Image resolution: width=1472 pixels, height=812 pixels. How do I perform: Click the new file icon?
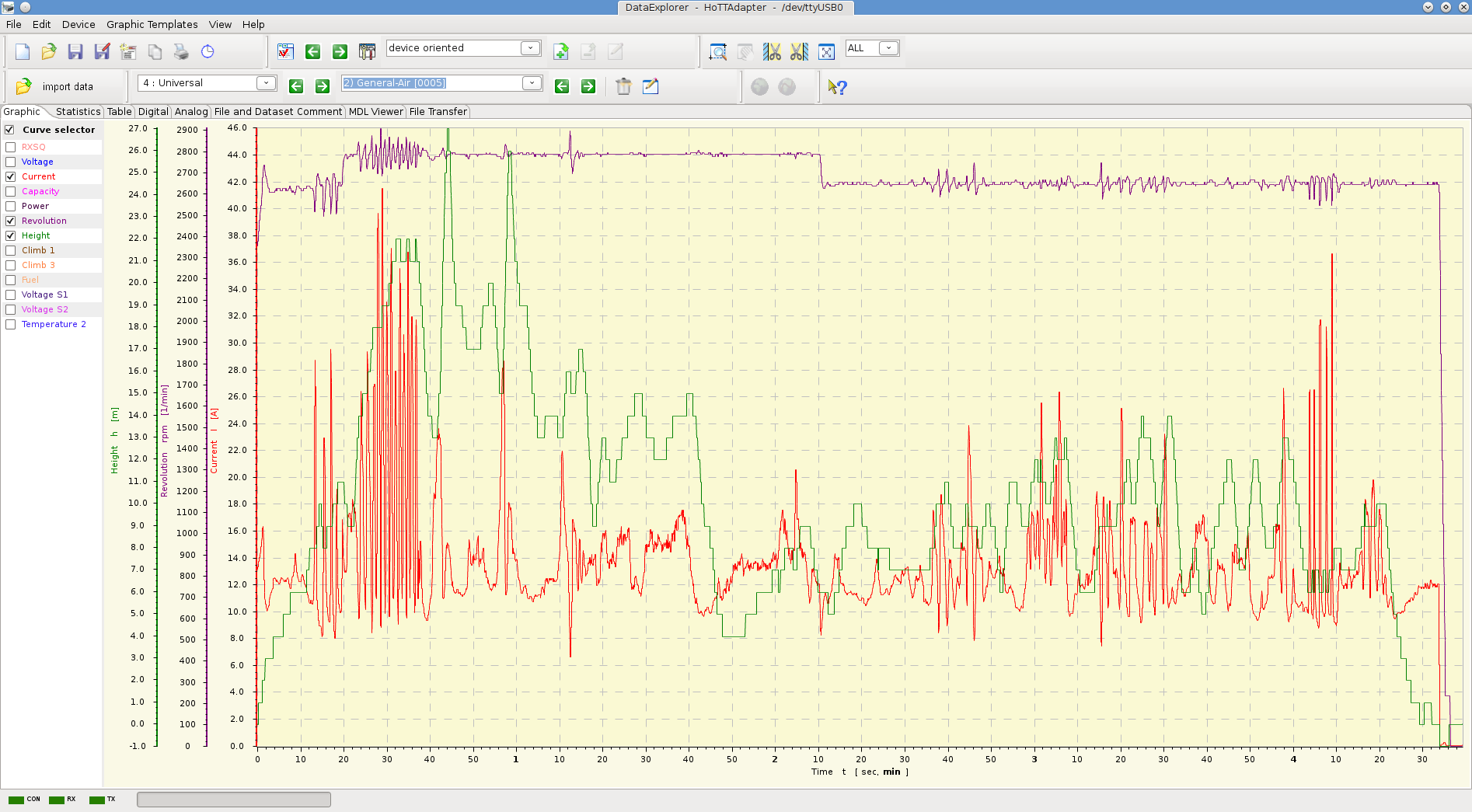pyautogui.click(x=23, y=52)
